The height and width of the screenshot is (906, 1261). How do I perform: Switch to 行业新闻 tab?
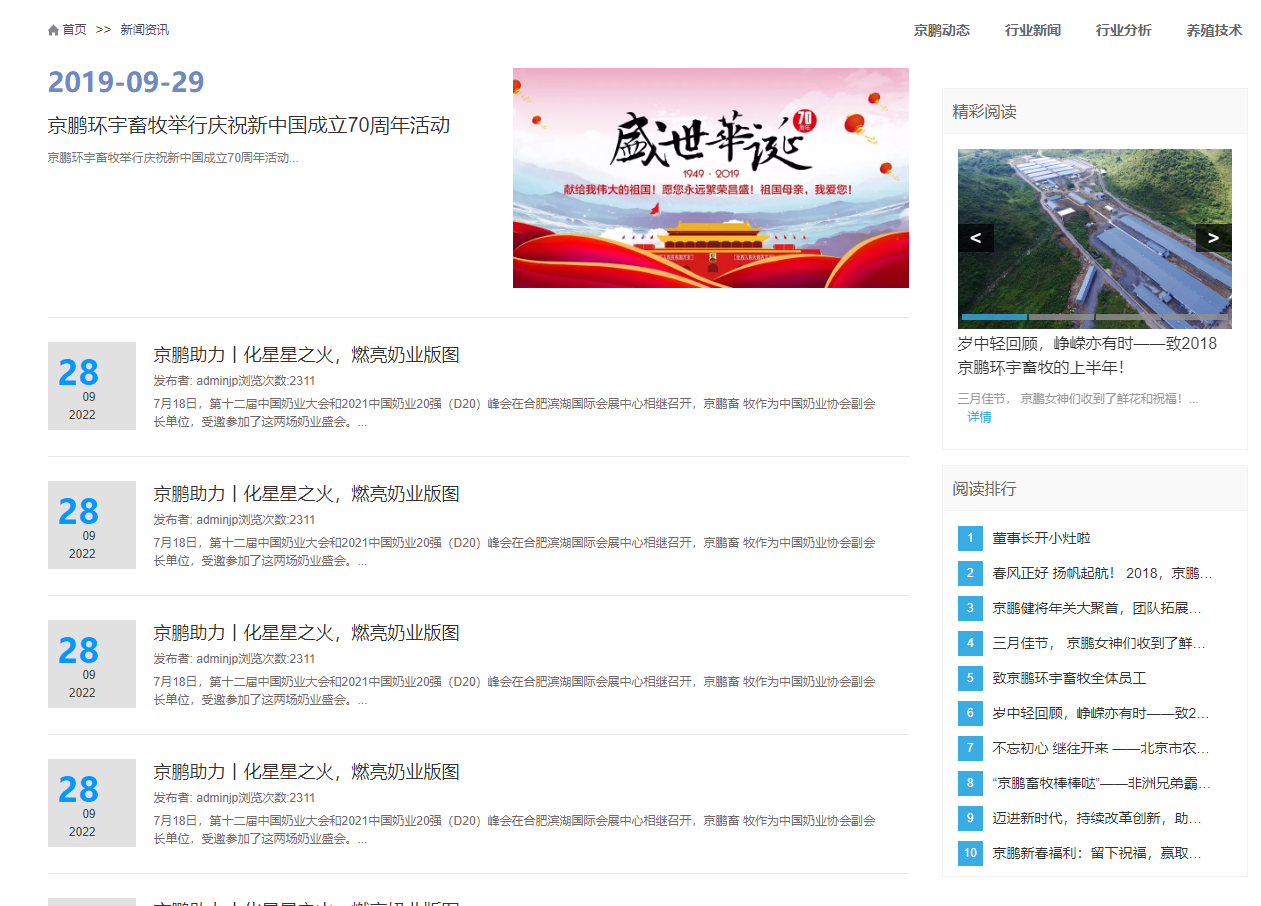1032,30
